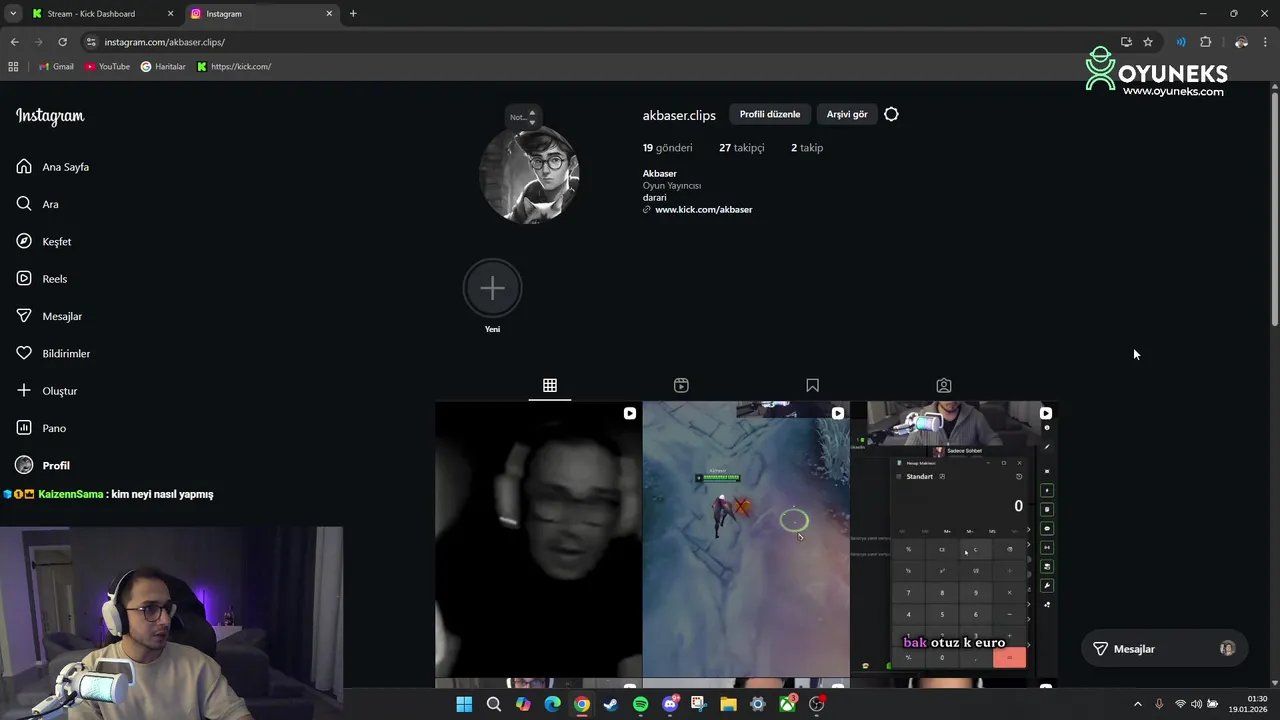Open the Chrome profile avatar
Image resolution: width=1280 pixels, height=720 pixels.
pos(1241,42)
